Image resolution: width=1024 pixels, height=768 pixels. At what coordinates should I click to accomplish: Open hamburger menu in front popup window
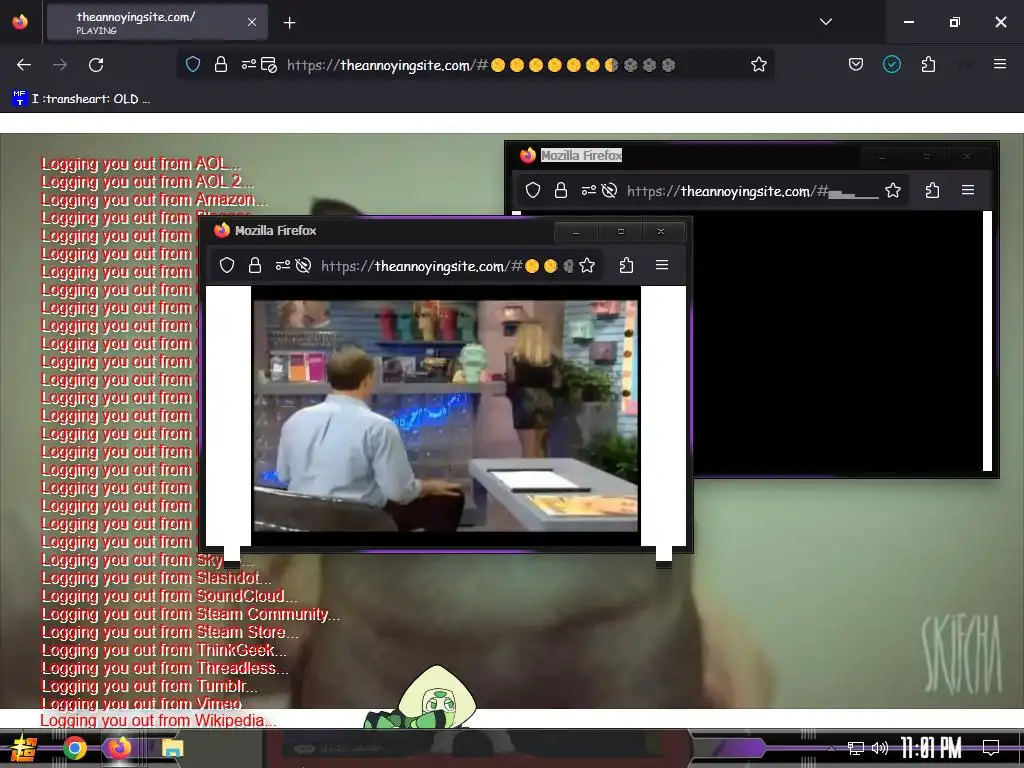point(662,265)
